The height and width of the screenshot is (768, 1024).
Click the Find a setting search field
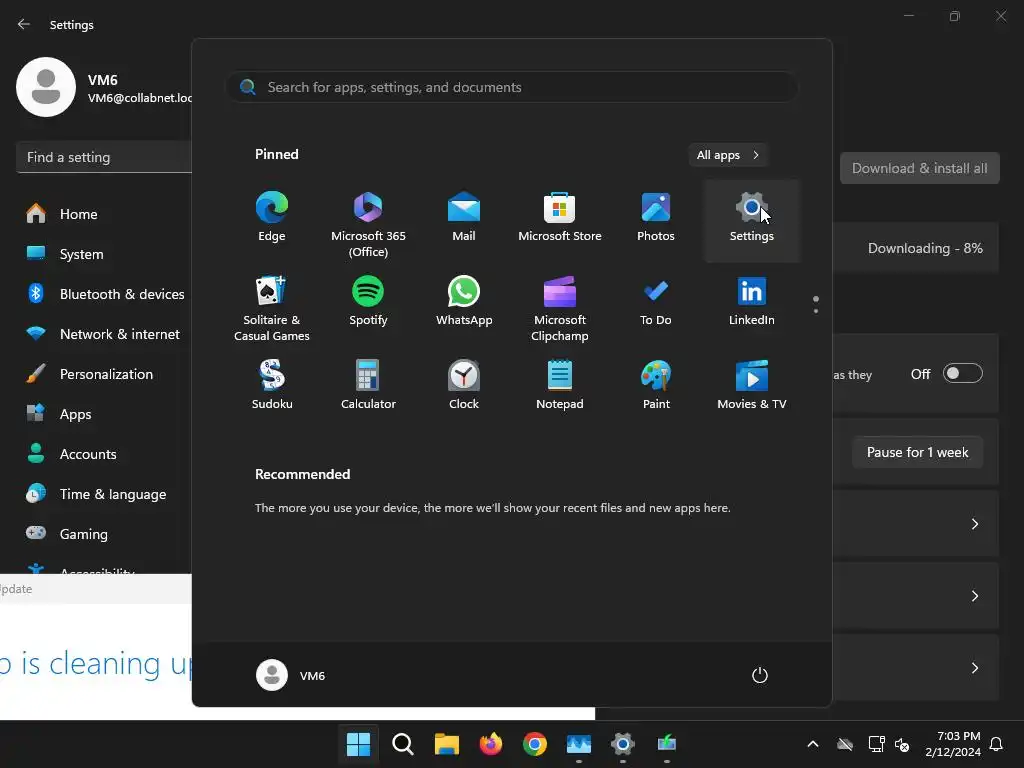coord(104,157)
